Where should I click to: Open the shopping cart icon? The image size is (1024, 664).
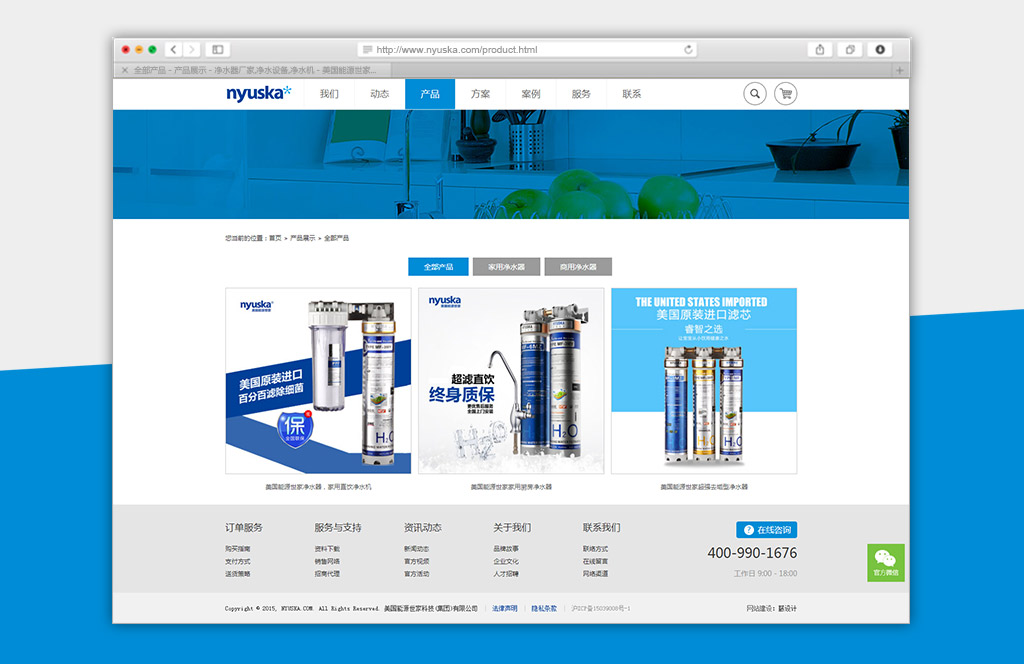(785, 94)
